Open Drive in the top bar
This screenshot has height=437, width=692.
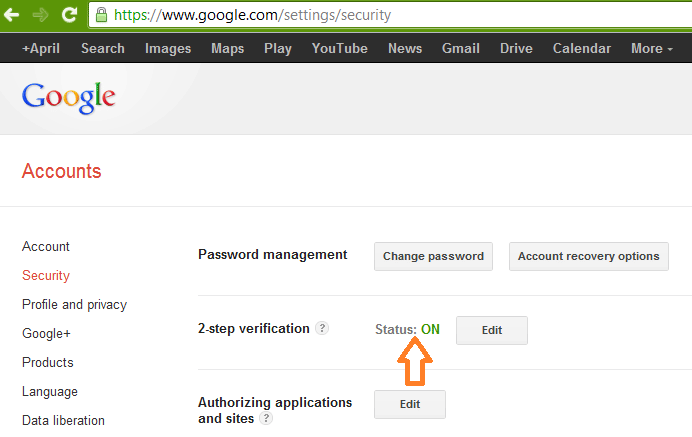point(516,48)
